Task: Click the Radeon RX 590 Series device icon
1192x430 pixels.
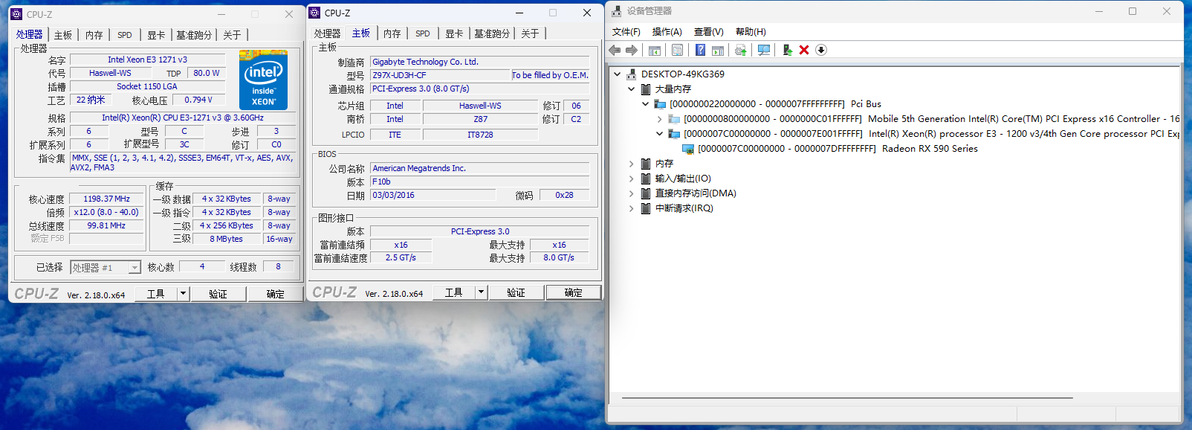Action: click(690, 149)
